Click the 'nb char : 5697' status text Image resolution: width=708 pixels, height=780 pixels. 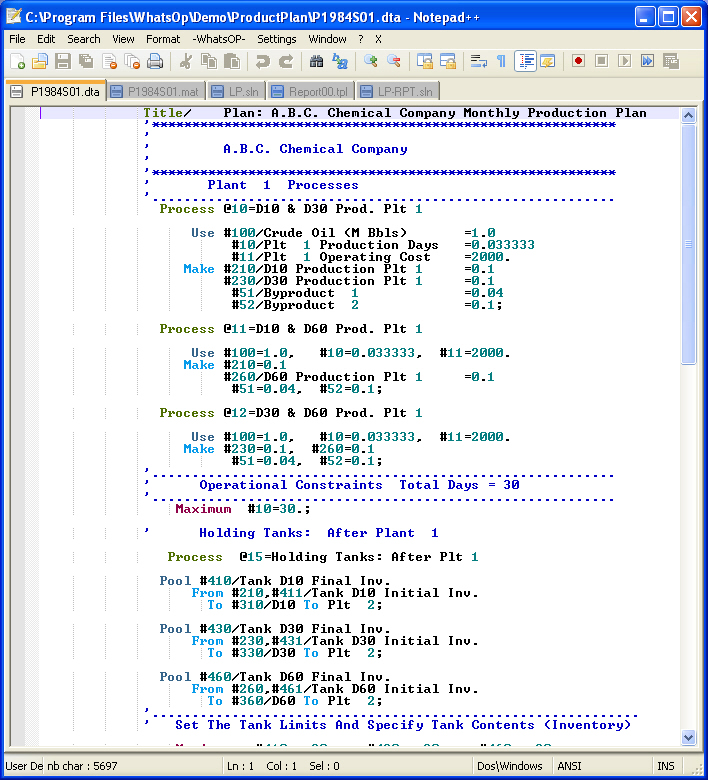82,766
